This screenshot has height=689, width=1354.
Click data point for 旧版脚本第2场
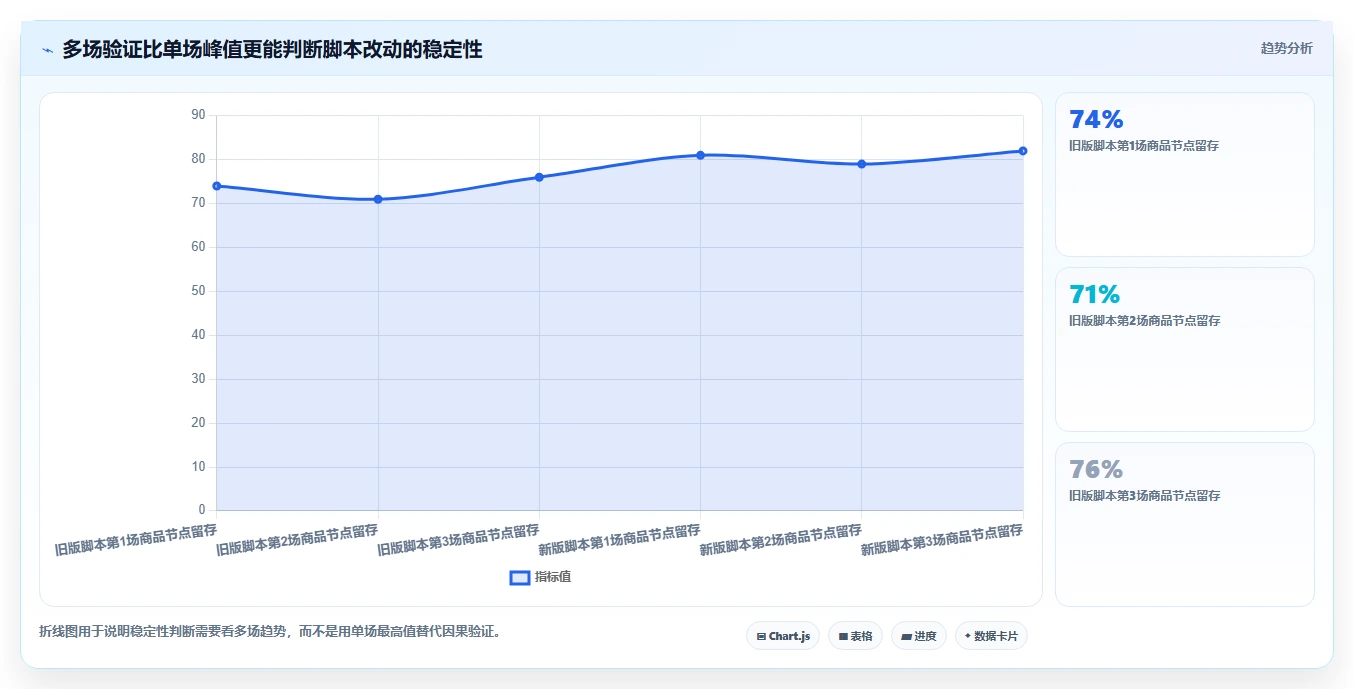(x=378, y=199)
